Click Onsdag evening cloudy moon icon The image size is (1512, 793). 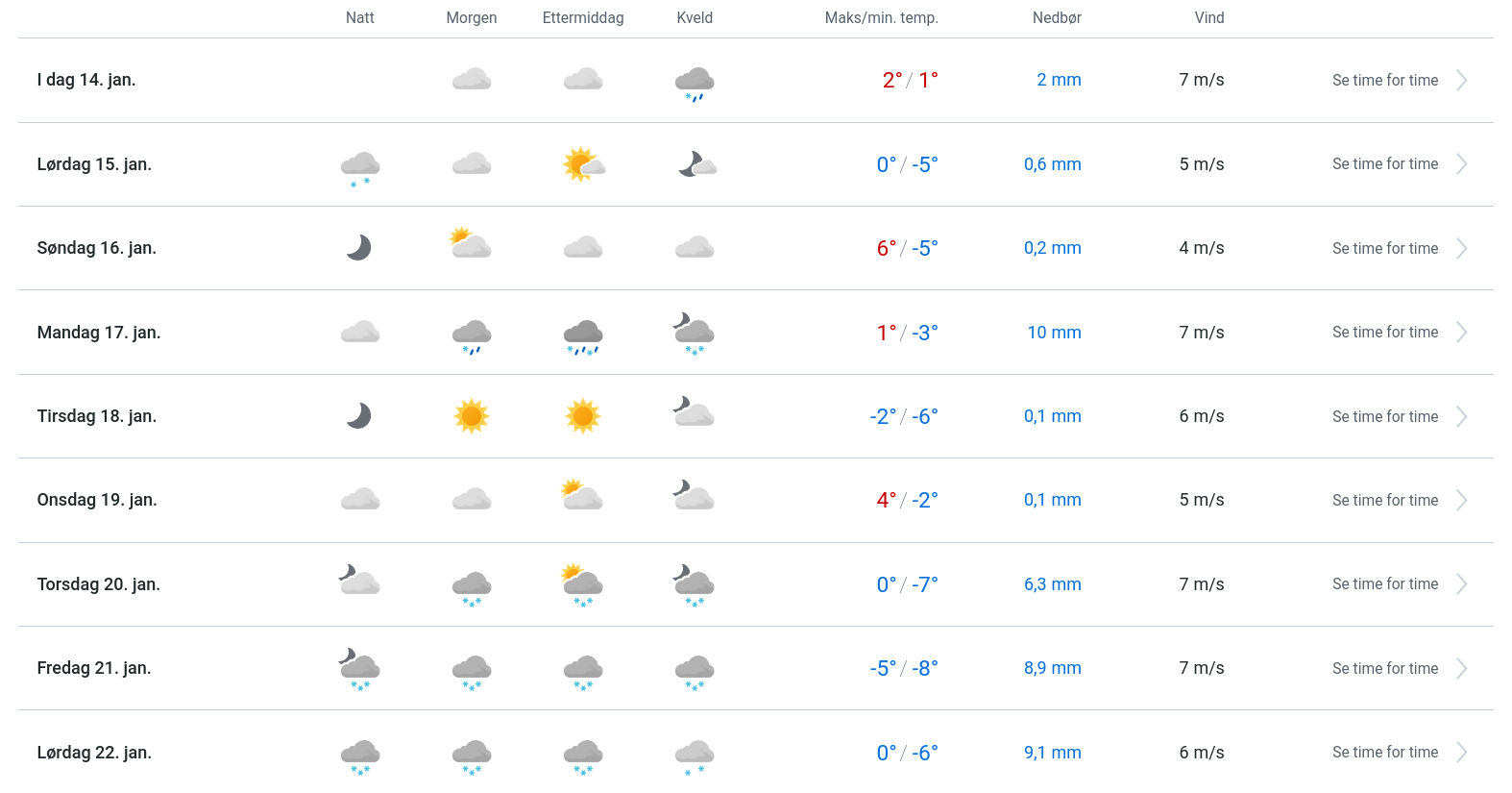(694, 496)
